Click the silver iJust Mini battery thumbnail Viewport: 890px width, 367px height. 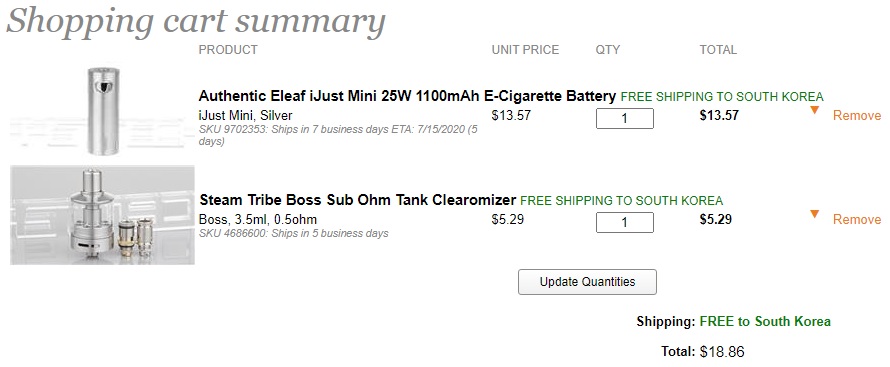(103, 110)
